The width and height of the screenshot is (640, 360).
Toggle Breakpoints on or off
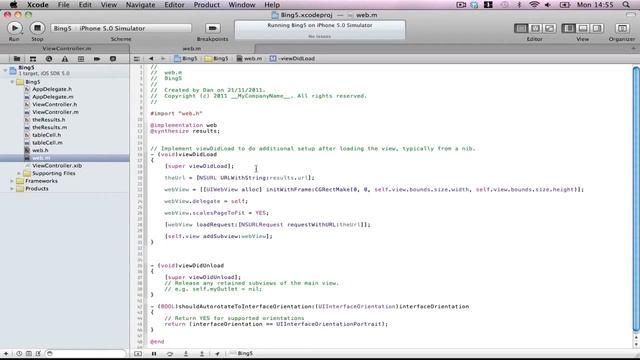coord(212,28)
